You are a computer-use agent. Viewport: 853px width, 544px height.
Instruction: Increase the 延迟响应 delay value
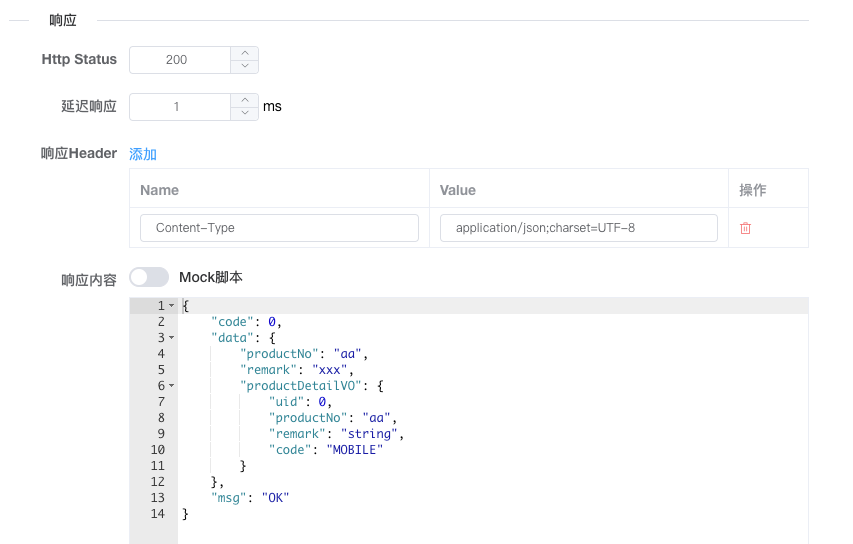(x=245, y=100)
